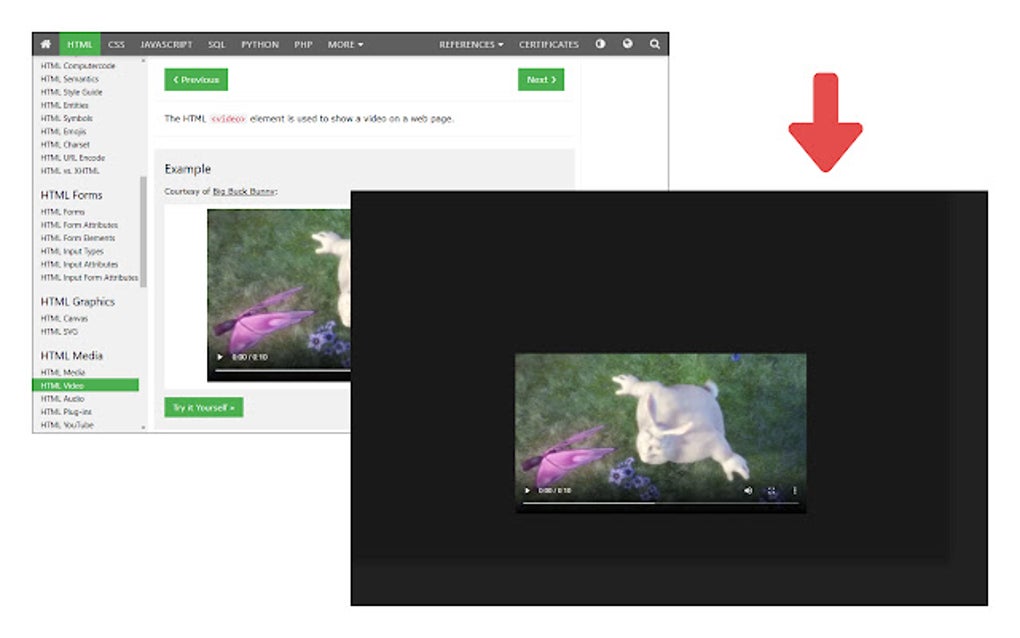The width and height of the screenshot is (1020, 638).
Task: Select the PYTHON tab in the navbar
Action: click(x=259, y=44)
